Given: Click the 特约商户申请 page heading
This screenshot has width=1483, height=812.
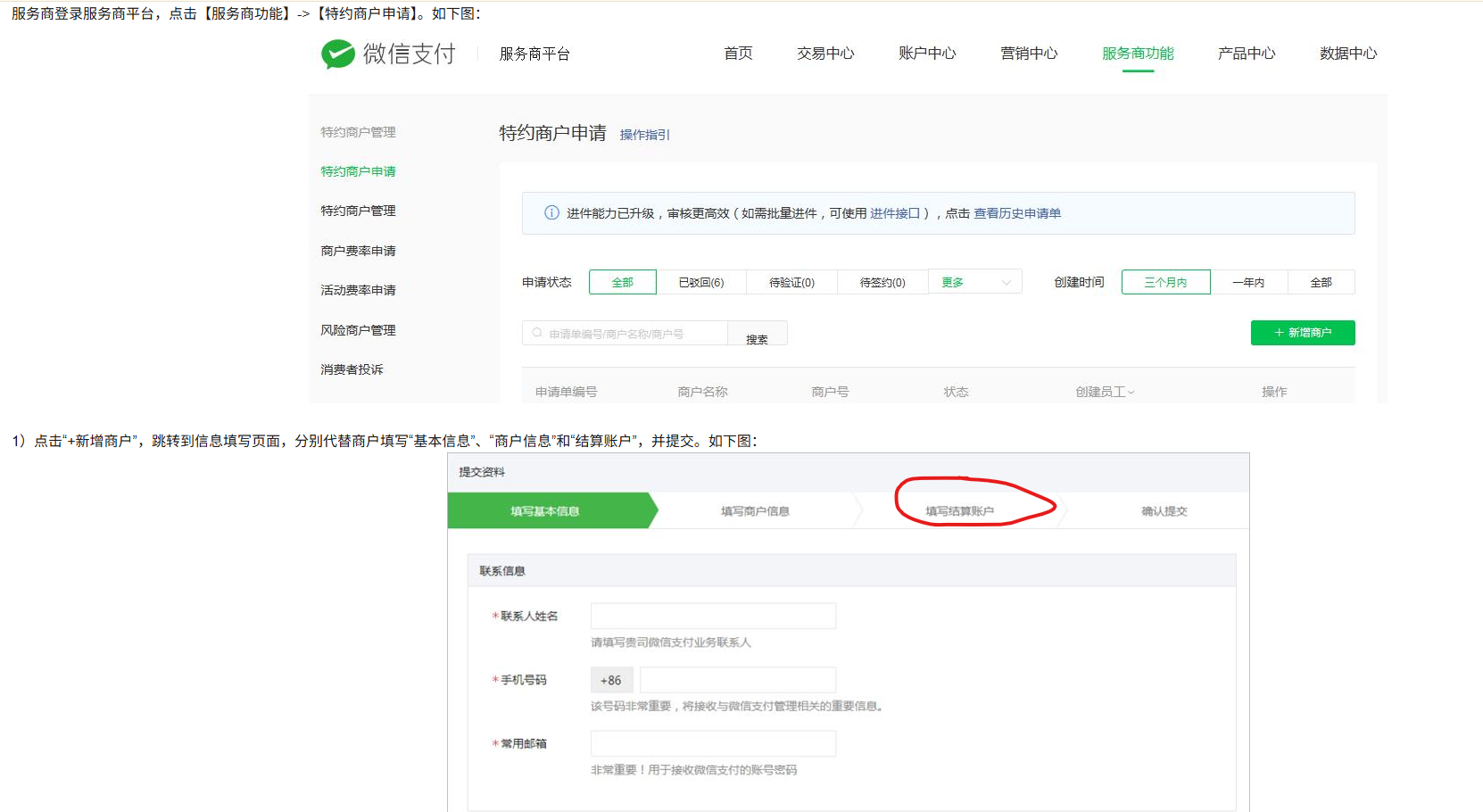Looking at the screenshot, I should point(552,133).
